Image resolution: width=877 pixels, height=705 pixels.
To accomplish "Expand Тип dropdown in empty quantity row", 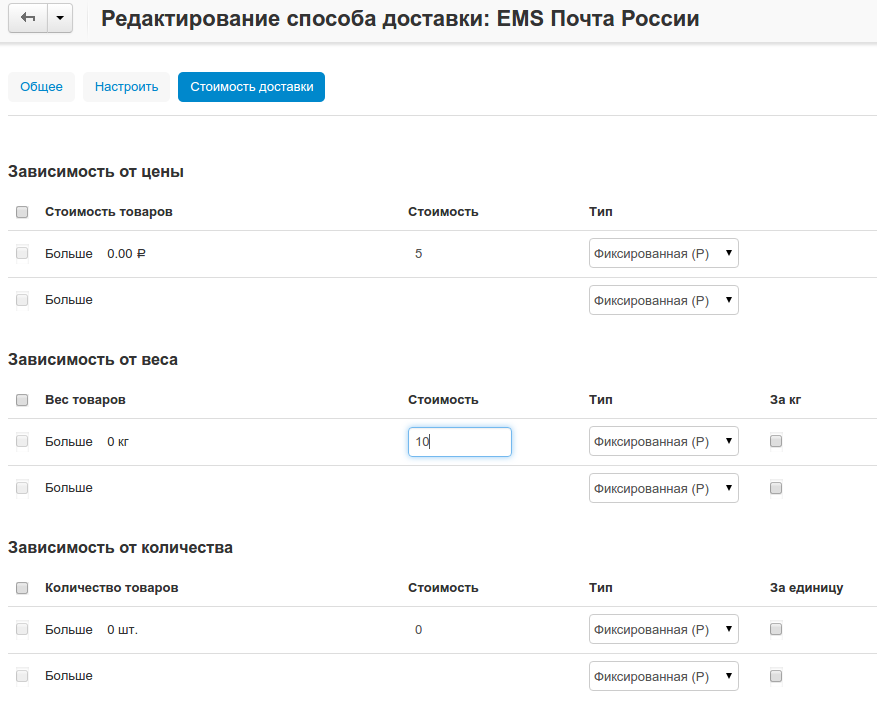I will (663, 677).
